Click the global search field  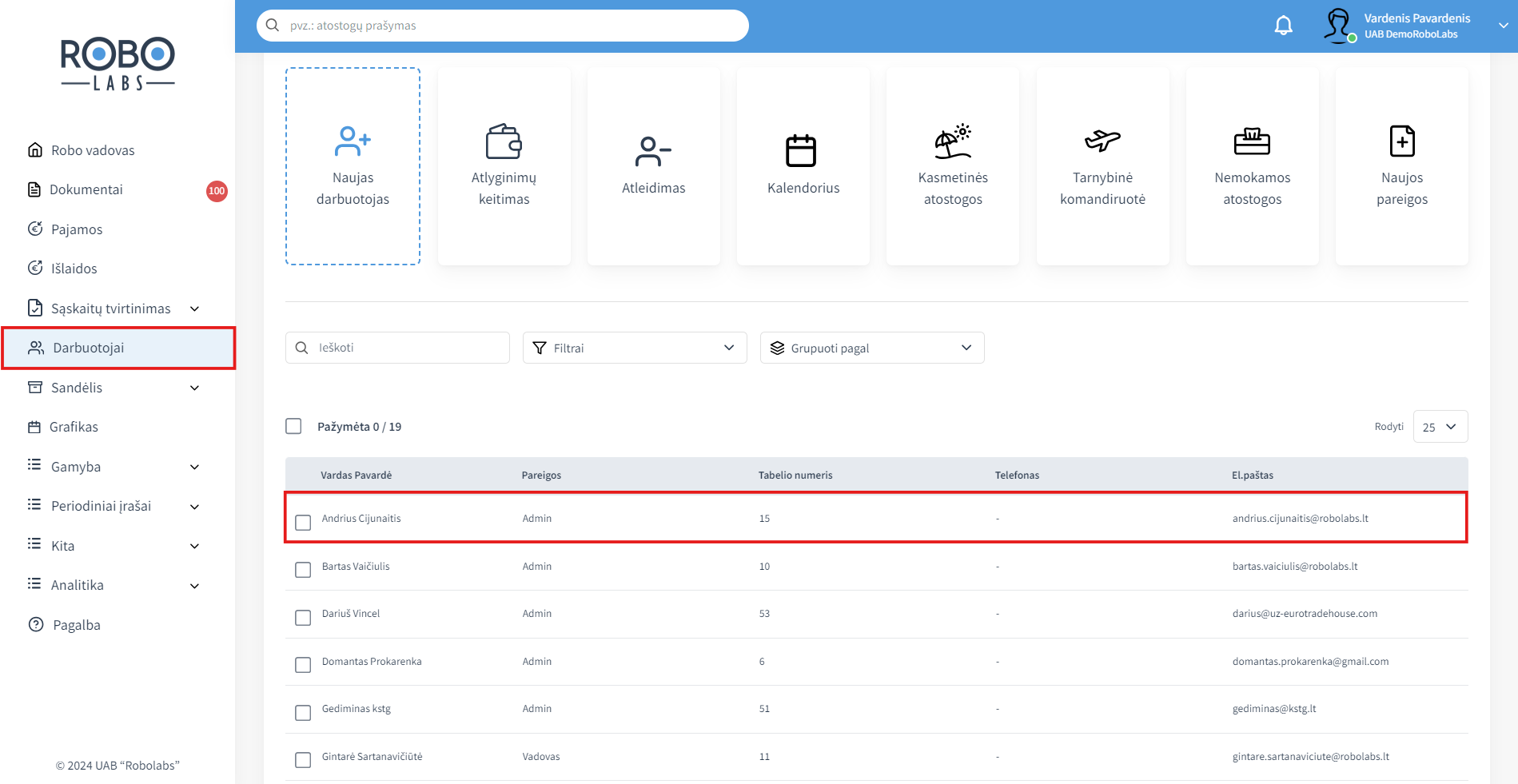pyautogui.click(x=503, y=26)
